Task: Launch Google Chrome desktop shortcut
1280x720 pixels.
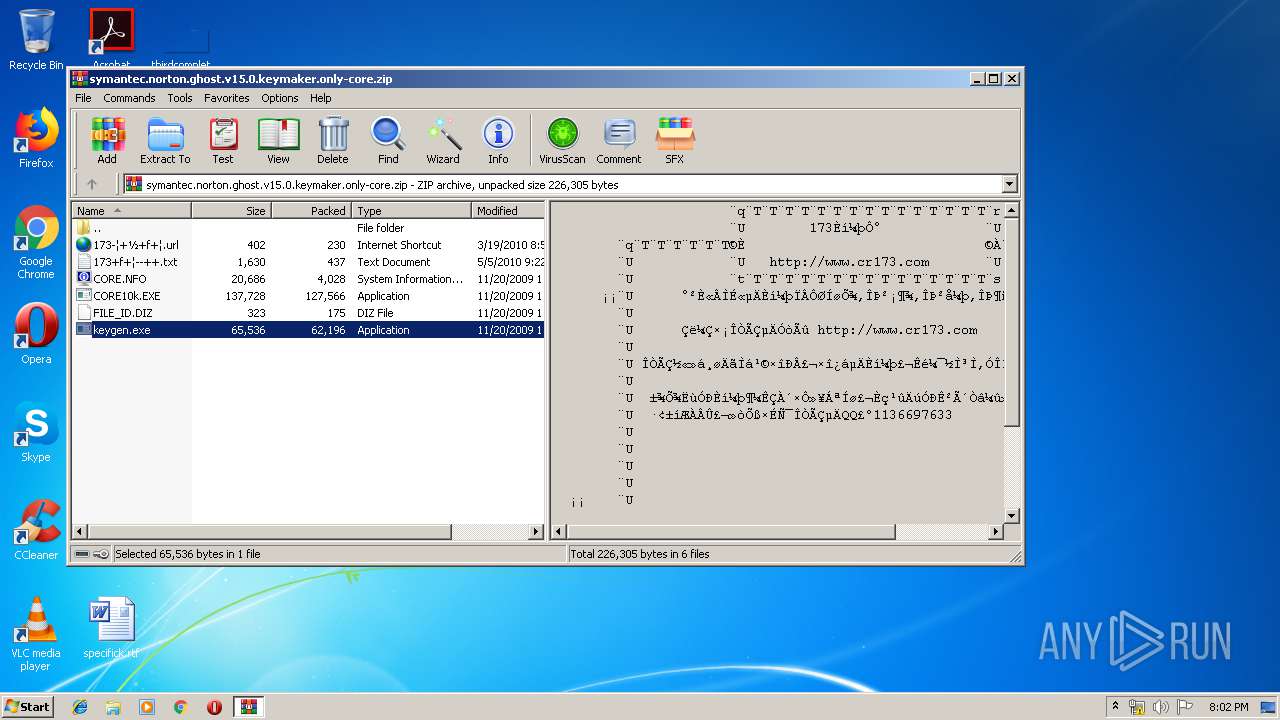Action: (36, 242)
